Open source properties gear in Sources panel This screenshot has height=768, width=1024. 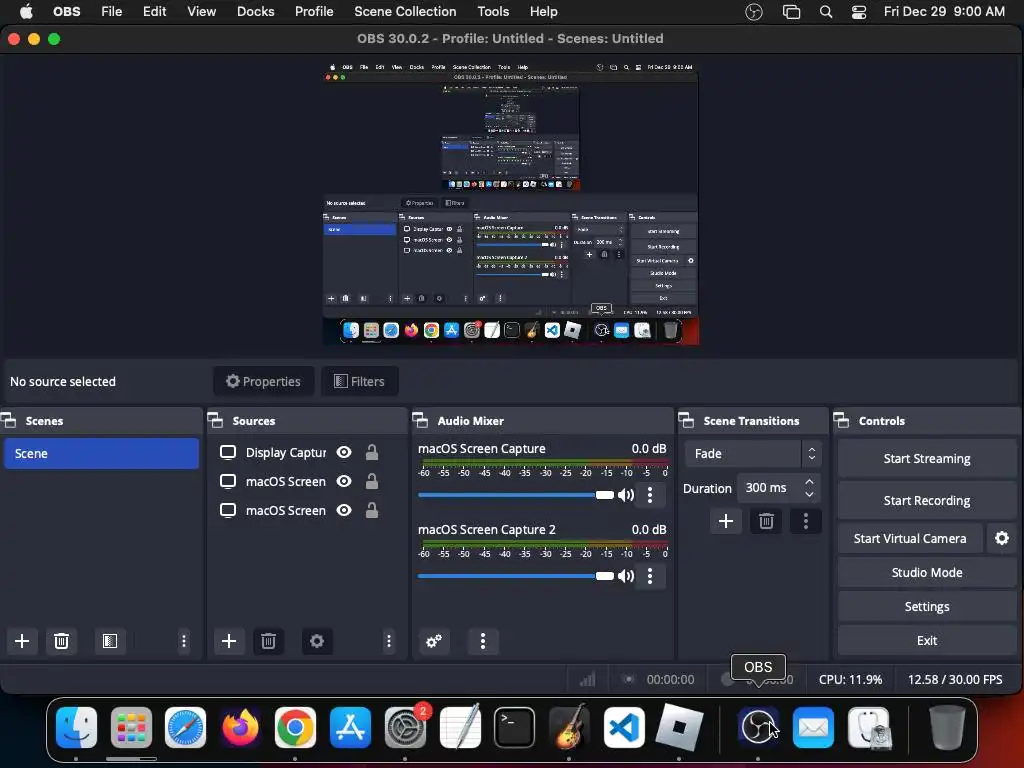point(317,641)
